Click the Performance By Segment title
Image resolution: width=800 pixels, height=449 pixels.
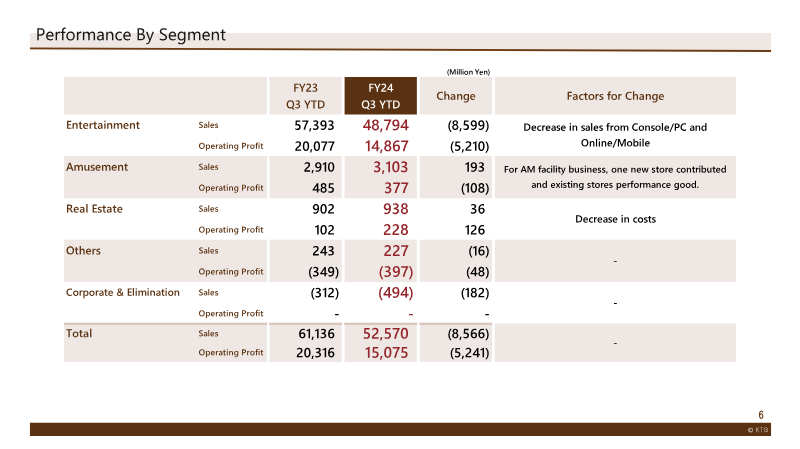[x=131, y=35]
